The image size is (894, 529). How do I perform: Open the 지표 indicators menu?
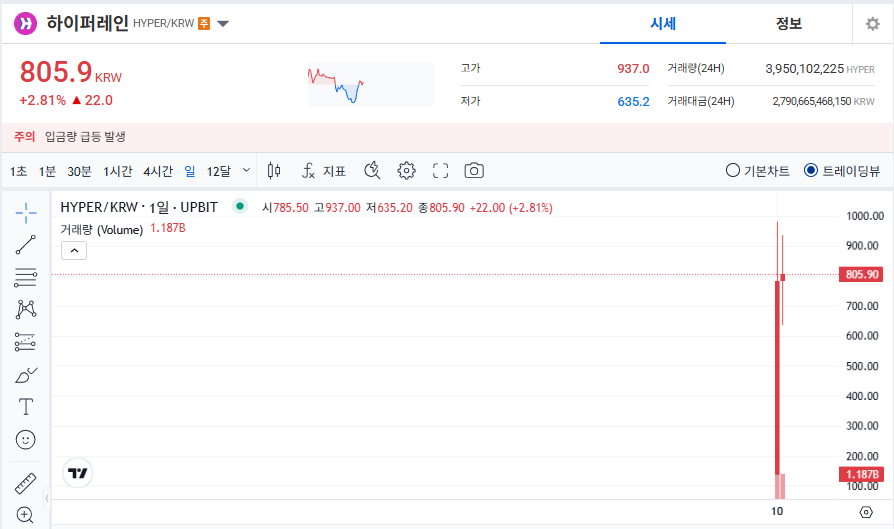(323, 170)
